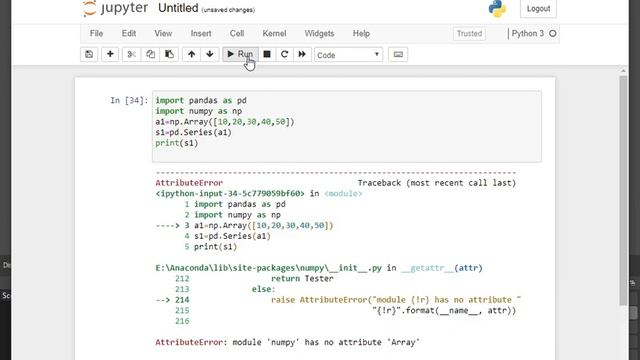Open the command palette keyboard icon
This screenshot has width=640, height=360.
[x=398, y=54]
